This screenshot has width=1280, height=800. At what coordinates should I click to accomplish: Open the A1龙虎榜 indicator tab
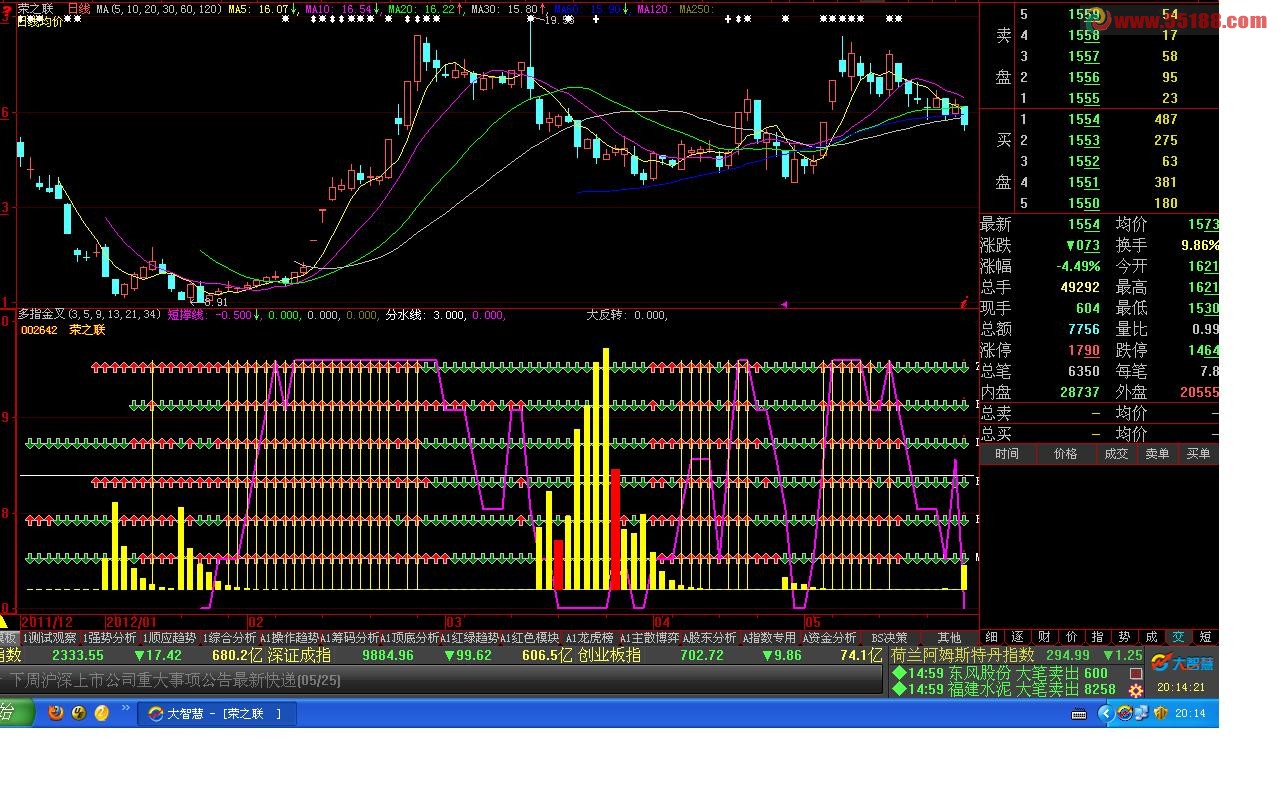tap(589, 638)
